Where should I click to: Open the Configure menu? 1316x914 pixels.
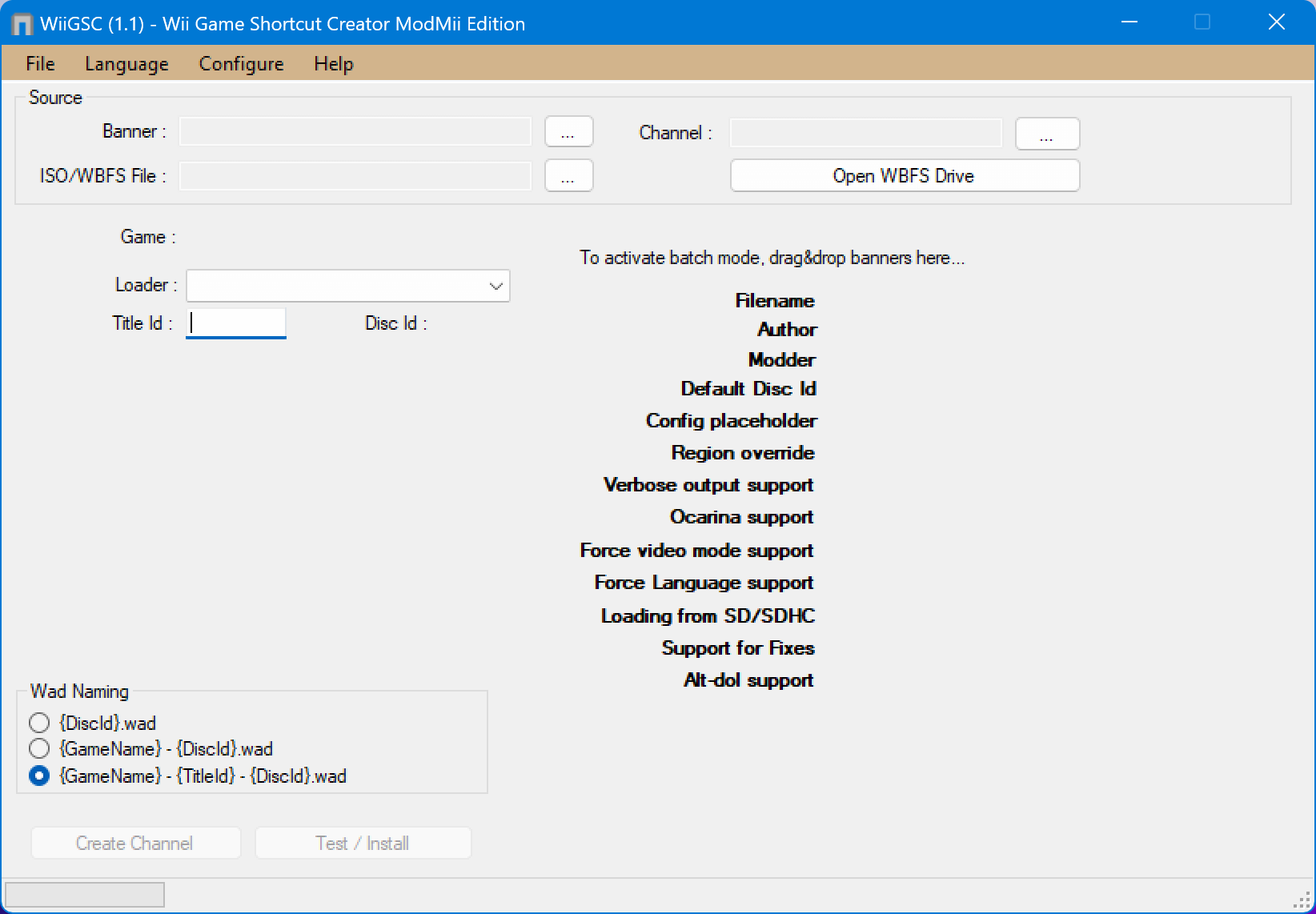point(241,64)
